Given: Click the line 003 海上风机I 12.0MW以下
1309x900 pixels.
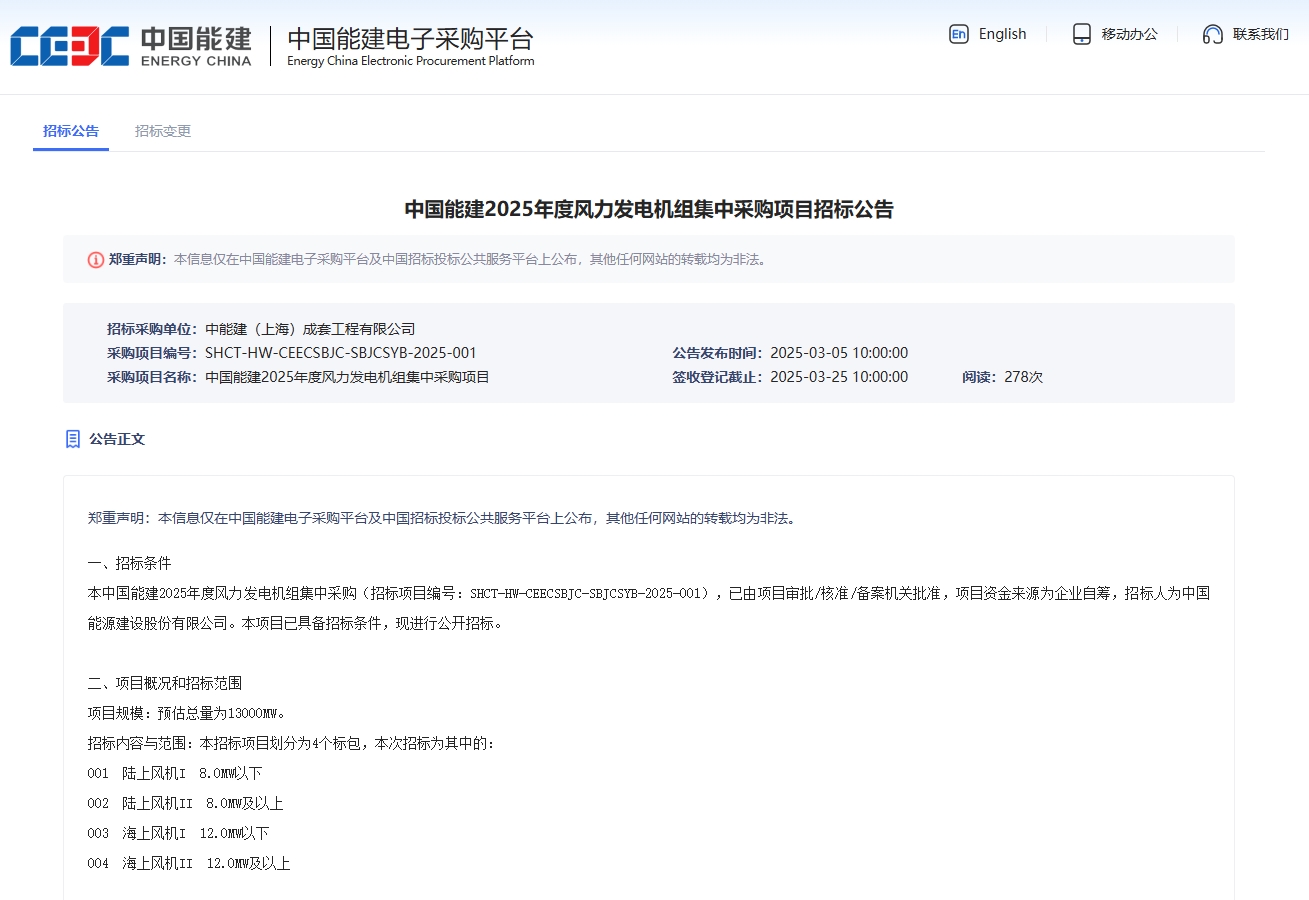Looking at the screenshot, I should point(179,833).
